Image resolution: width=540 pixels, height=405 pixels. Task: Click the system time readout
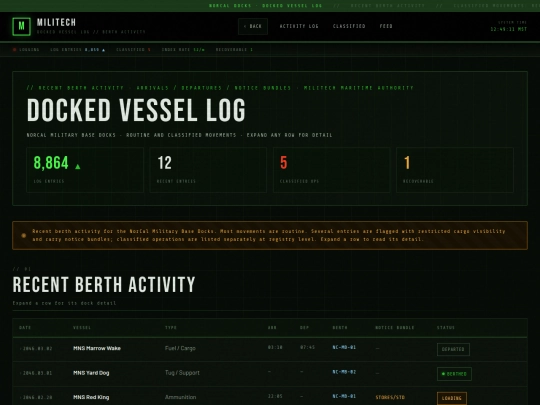(x=509, y=29)
